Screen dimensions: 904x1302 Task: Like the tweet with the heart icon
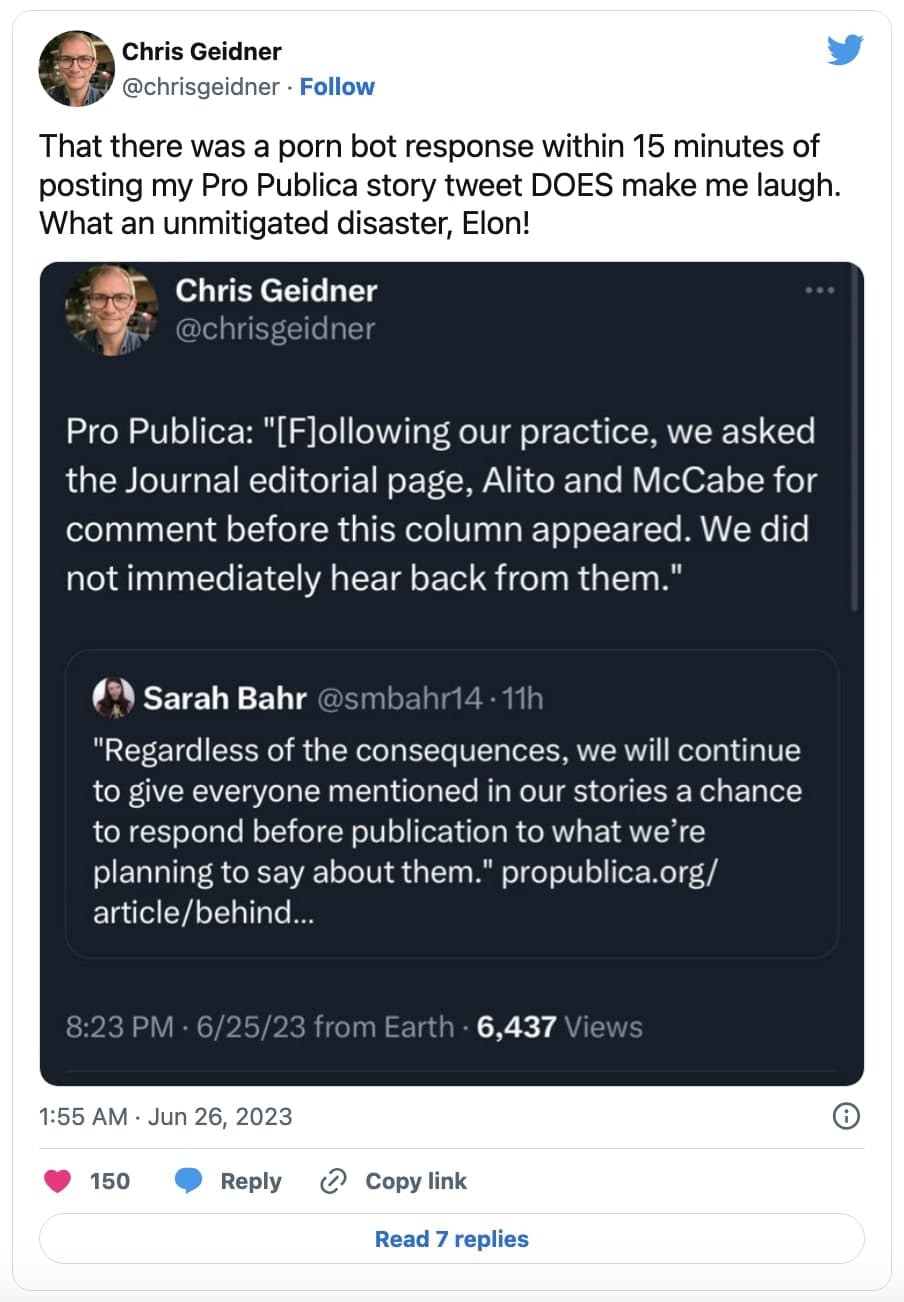(x=59, y=1181)
